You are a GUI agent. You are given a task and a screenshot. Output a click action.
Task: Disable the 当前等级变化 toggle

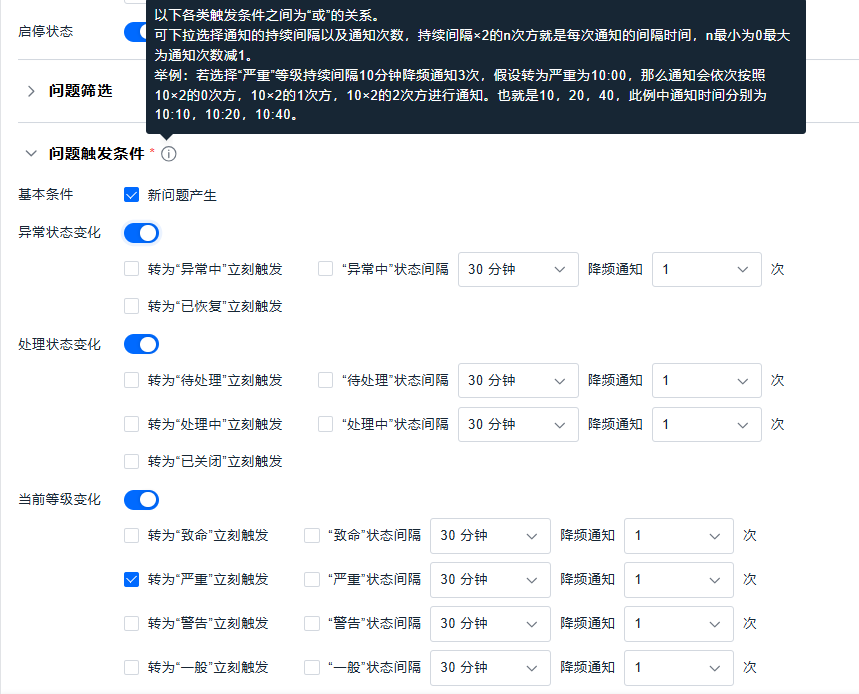[x=141, y=499]
